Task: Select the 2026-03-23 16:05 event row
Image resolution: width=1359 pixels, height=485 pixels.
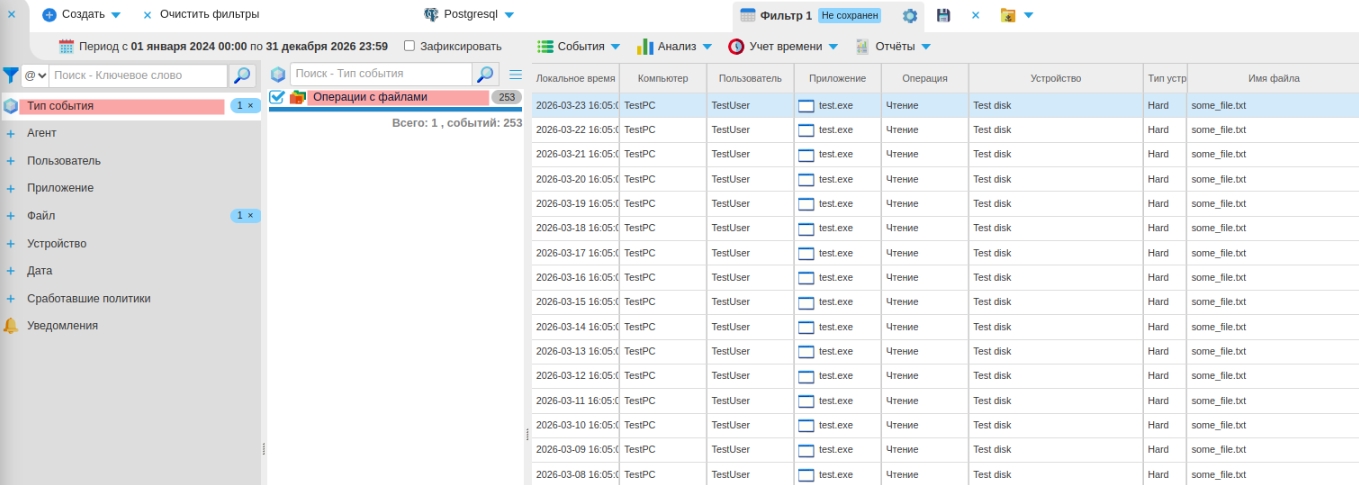Action: 945,105
